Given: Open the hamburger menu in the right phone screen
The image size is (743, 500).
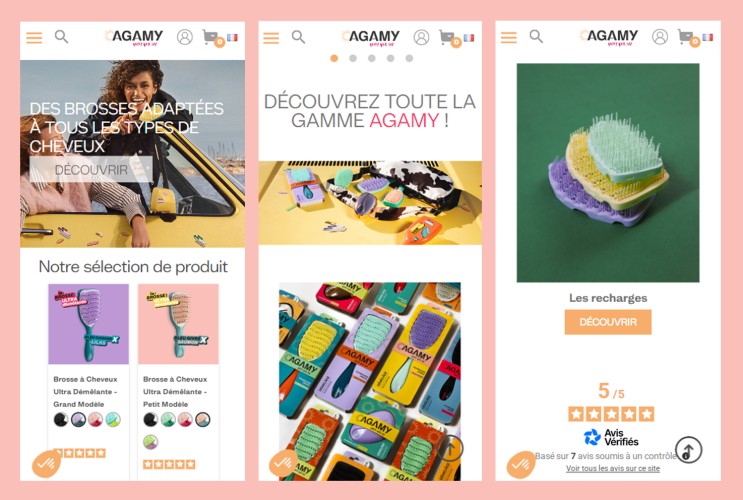Looking at the screenshot, I should (509, 37).
